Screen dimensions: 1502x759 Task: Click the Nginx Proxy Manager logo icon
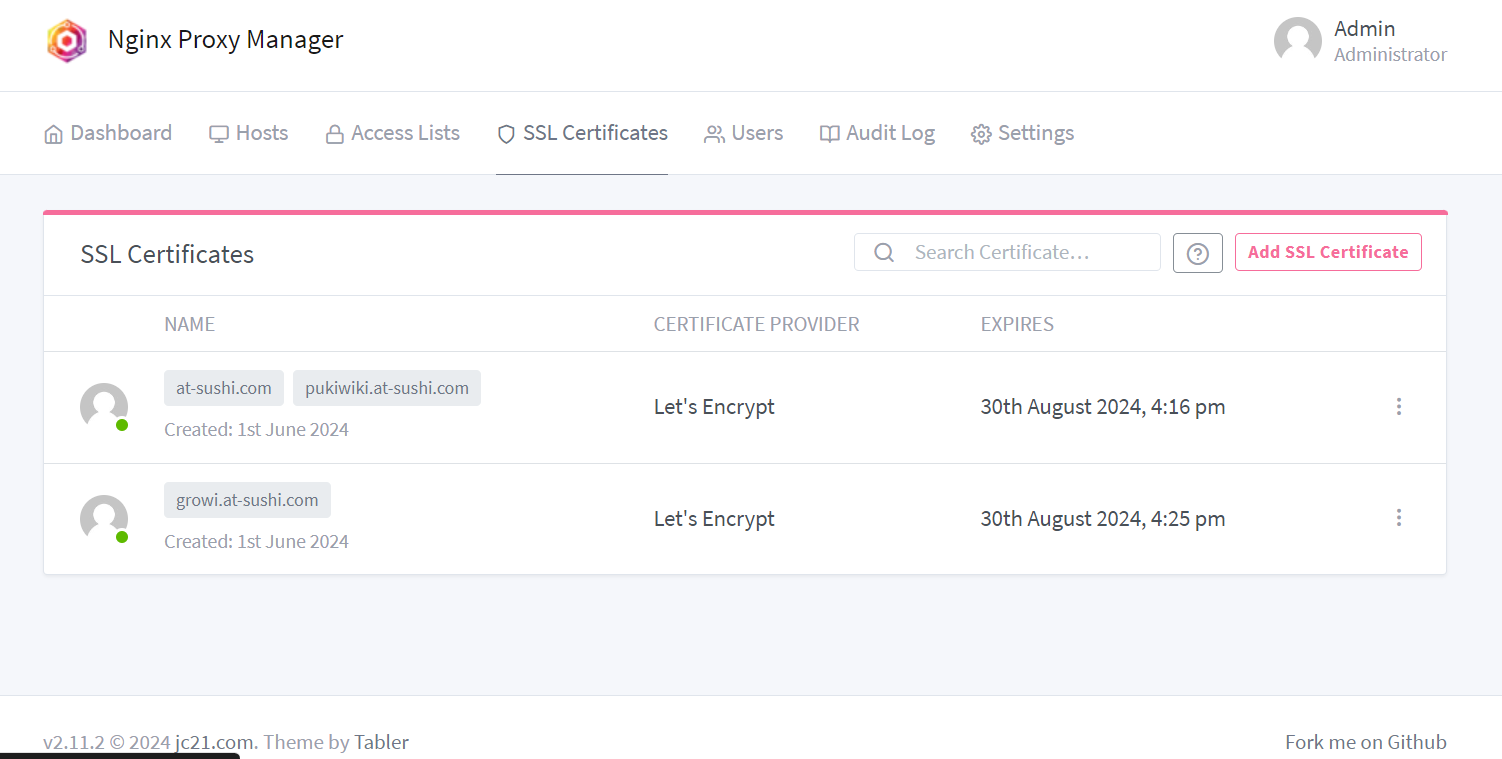(x=67, y=41)
